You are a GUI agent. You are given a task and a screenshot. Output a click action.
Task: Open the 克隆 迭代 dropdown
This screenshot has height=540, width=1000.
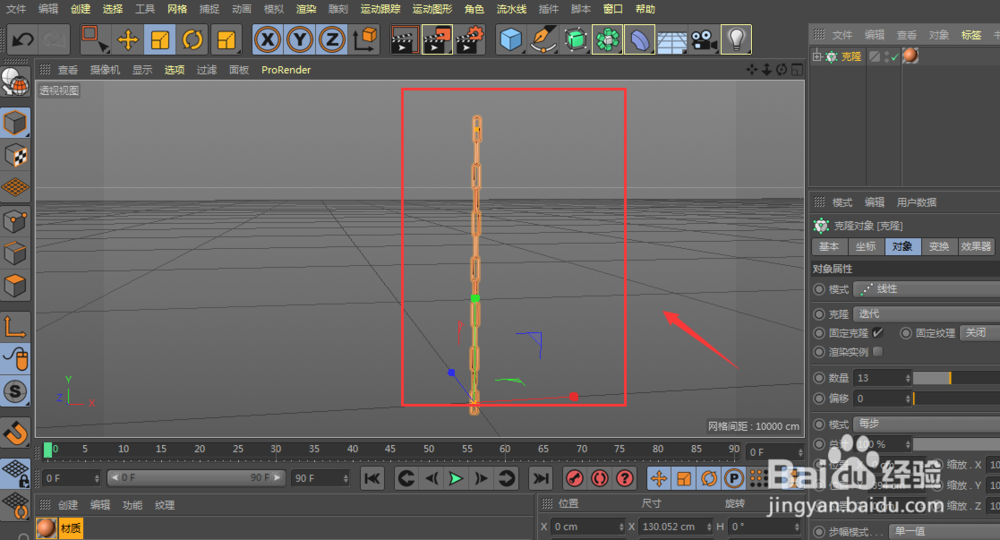pos(928,314)
